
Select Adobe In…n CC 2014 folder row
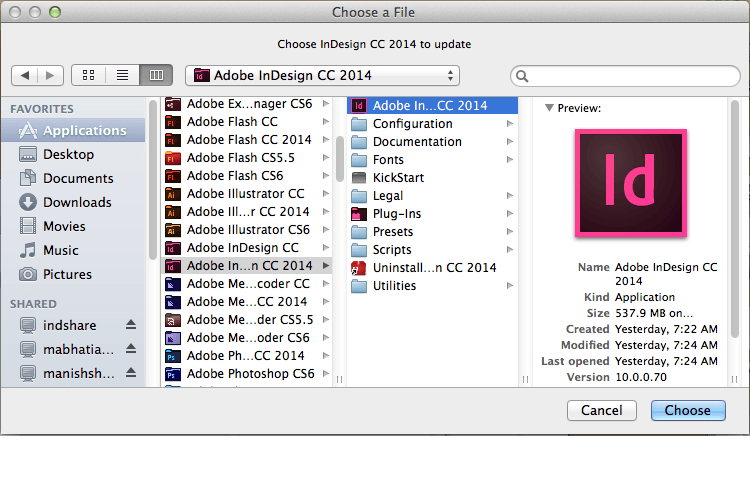[247, 266]
